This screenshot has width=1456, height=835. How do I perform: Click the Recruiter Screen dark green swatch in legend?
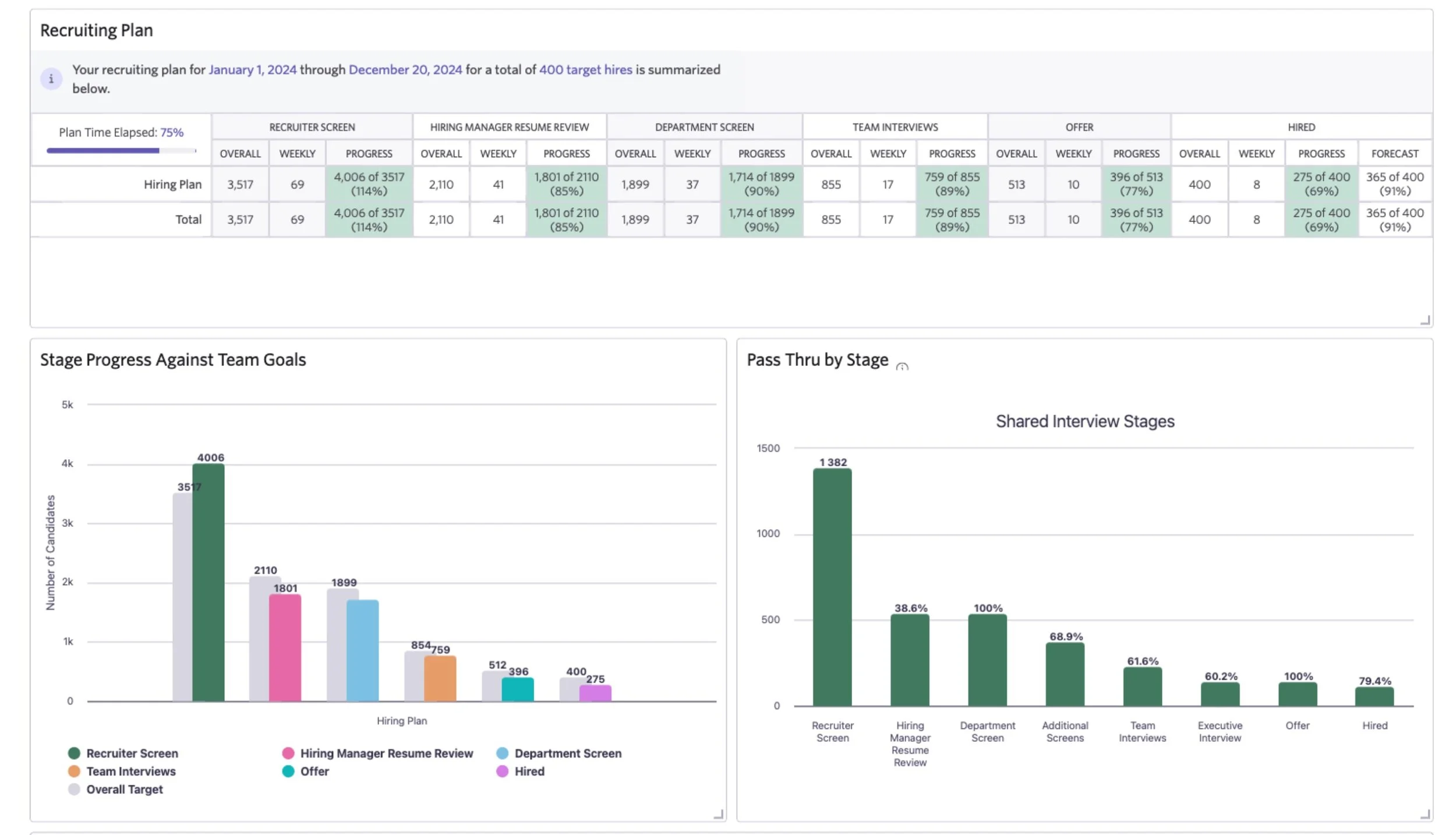pos(74,753)
